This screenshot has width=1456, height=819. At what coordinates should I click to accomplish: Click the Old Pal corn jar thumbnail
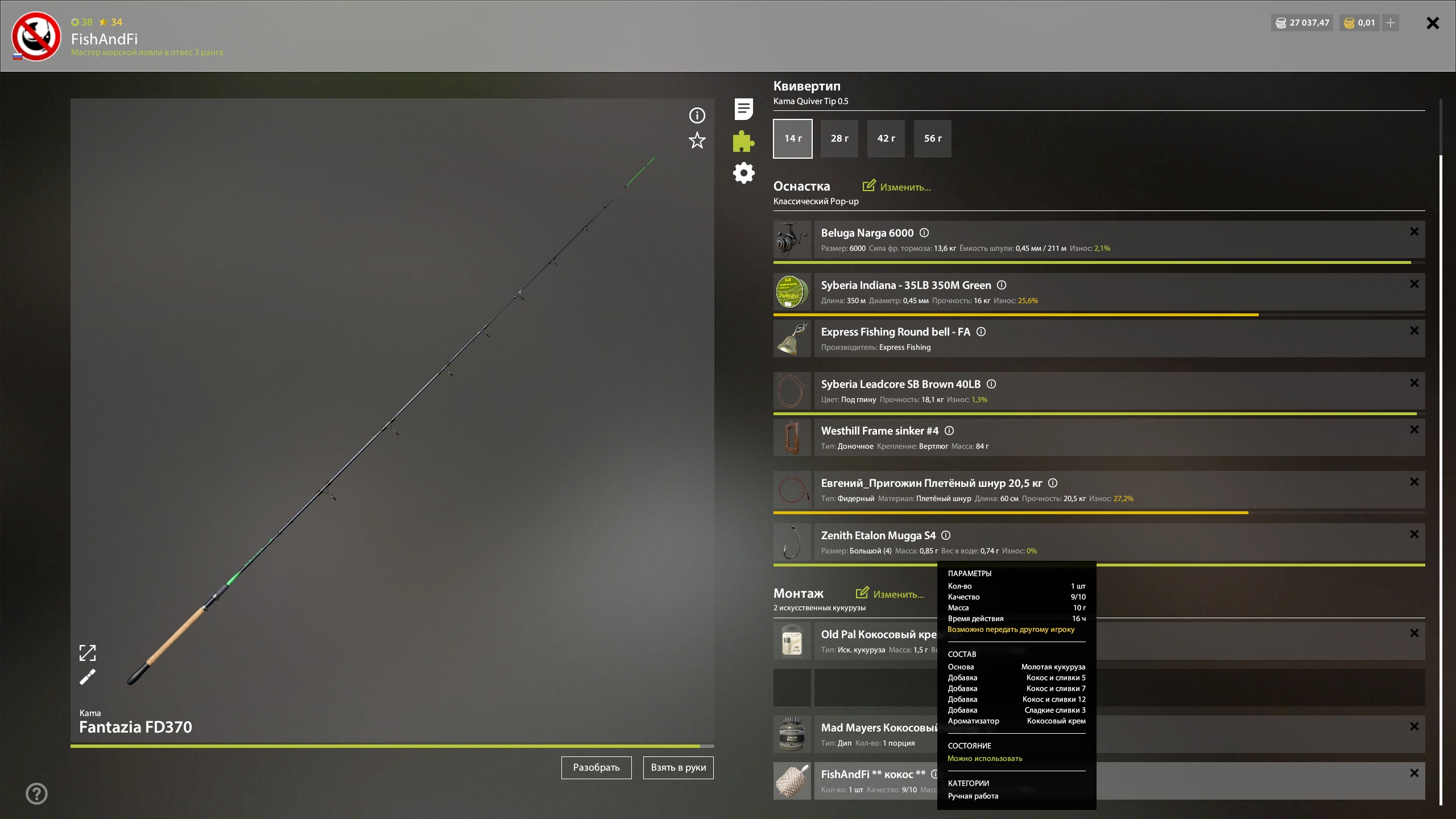coord(792,641)
